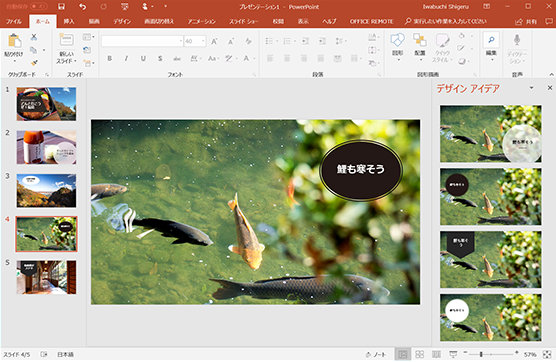
Task: Open the OFFICE REMOTE tab
Action: click(x=371, y=21)
